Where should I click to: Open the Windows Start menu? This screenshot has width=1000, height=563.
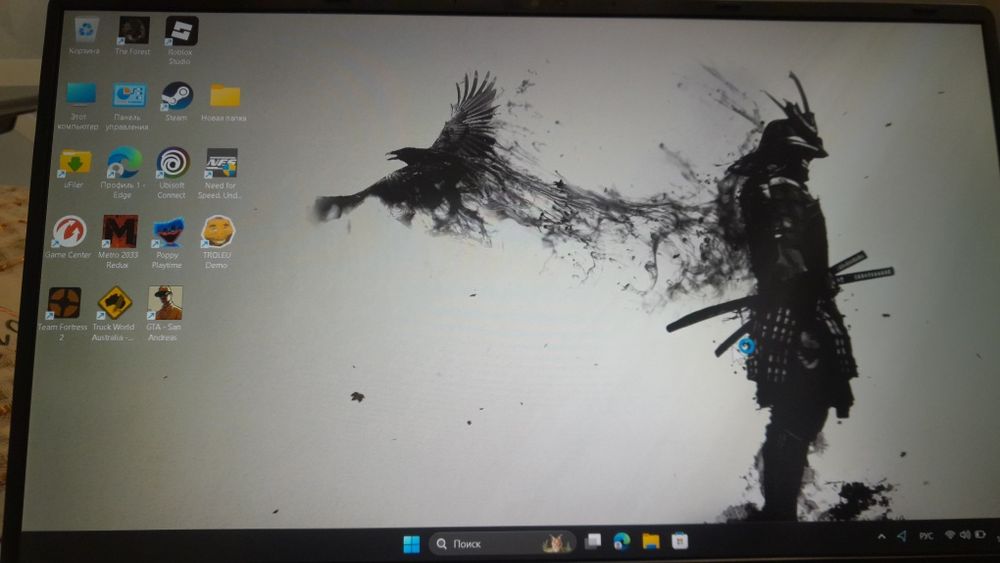point(412,544)
